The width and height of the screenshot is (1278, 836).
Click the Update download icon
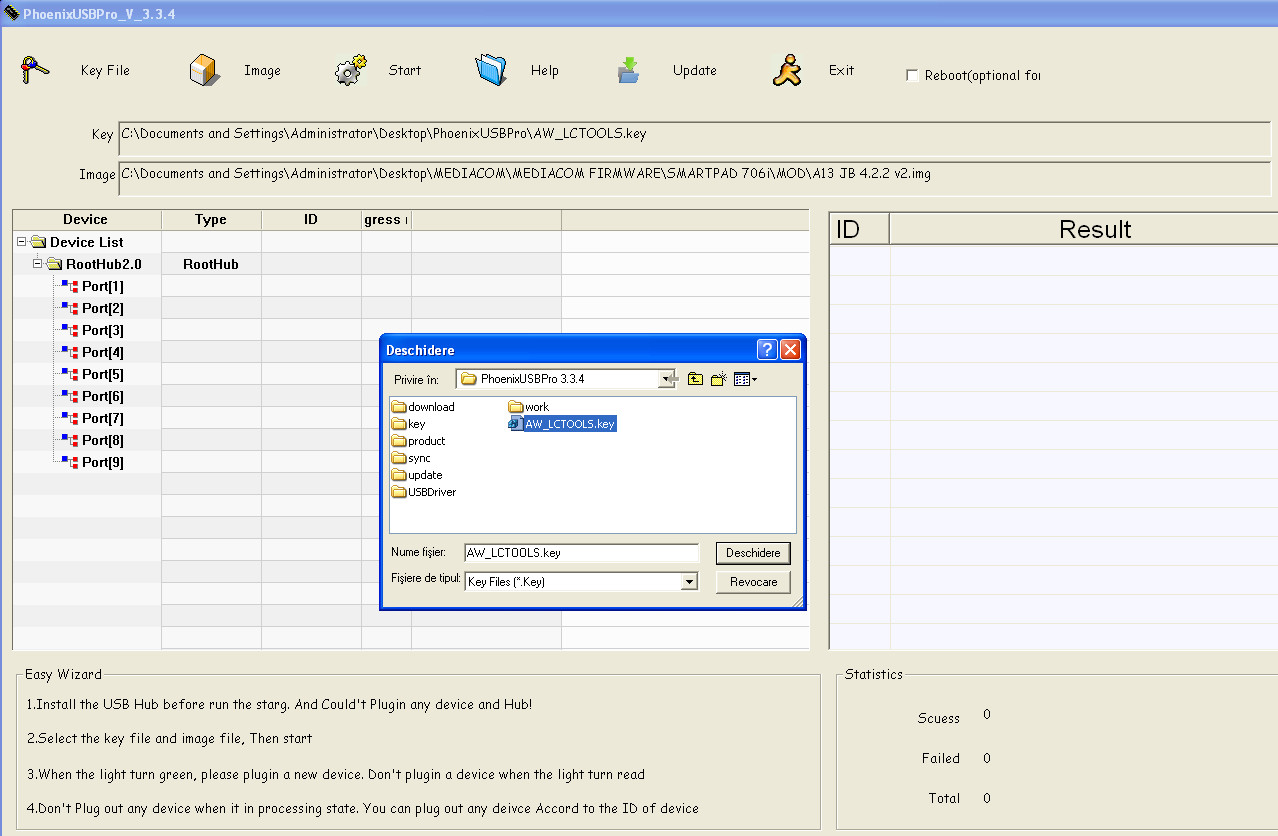coord(628,70)
